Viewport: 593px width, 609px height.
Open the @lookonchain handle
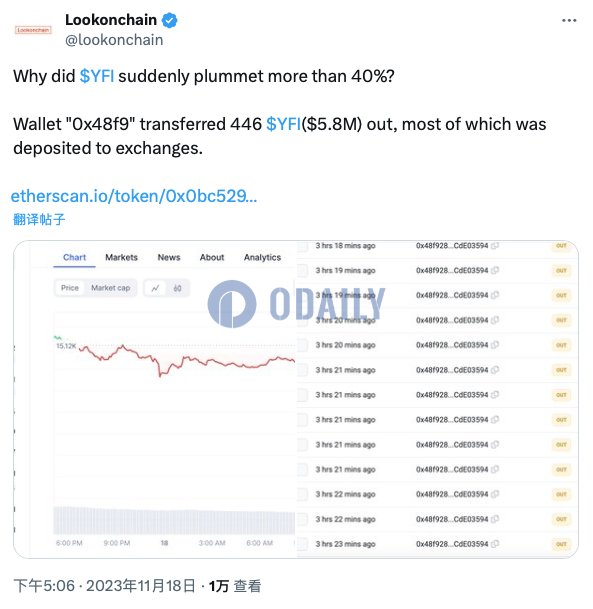pyautogui.click(x=114, y=40)
